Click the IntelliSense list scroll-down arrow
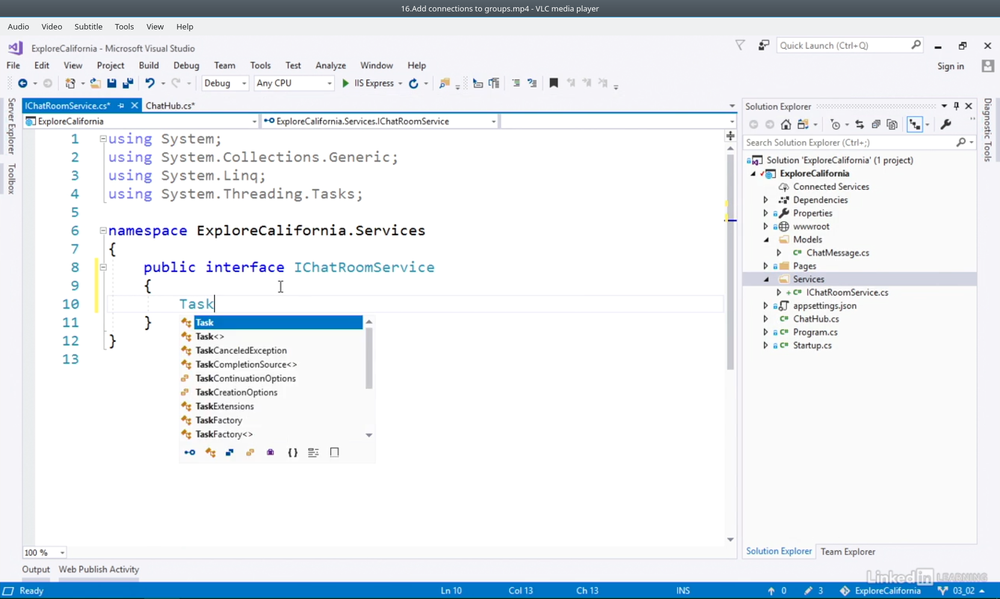 [369, 435]
